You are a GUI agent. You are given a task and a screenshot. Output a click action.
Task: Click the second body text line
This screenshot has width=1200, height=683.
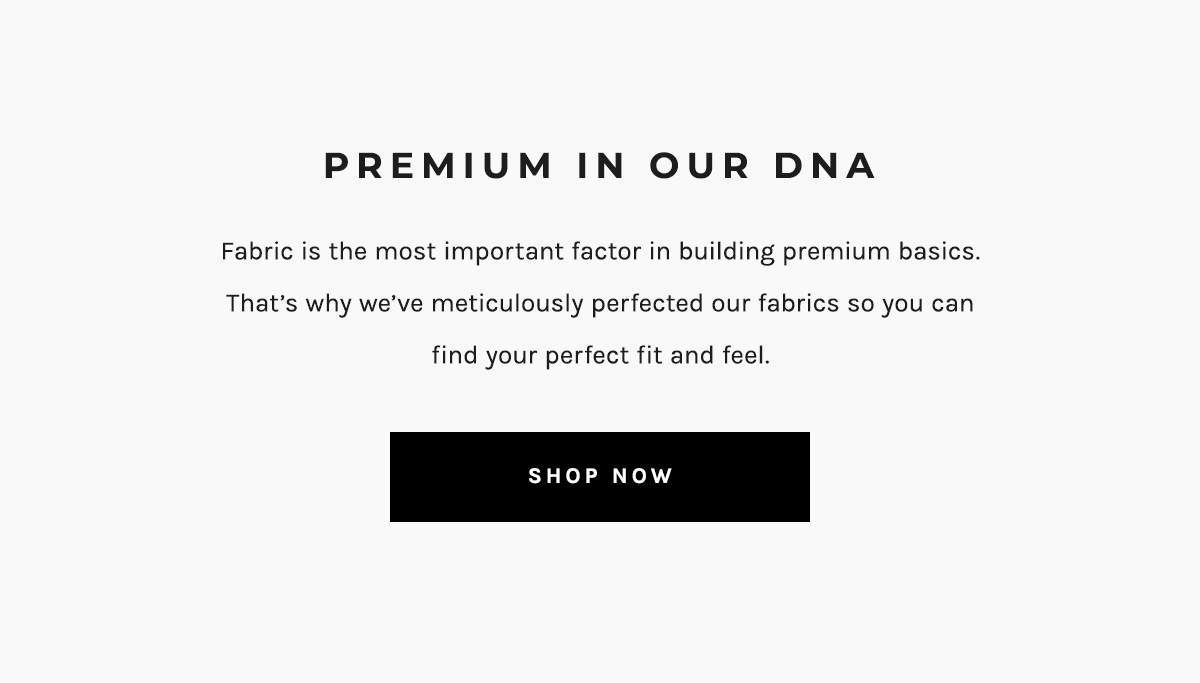click(598, 303)
